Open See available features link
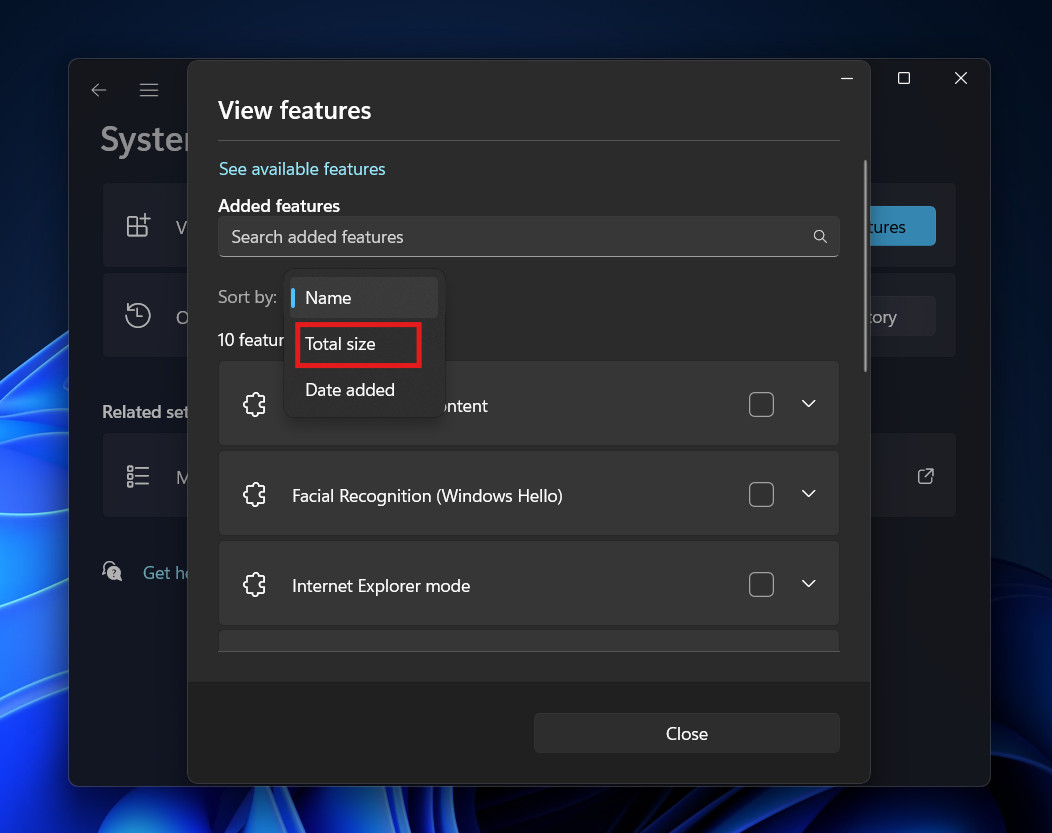Screen dimensions: 1052x833 coord(302,168)
